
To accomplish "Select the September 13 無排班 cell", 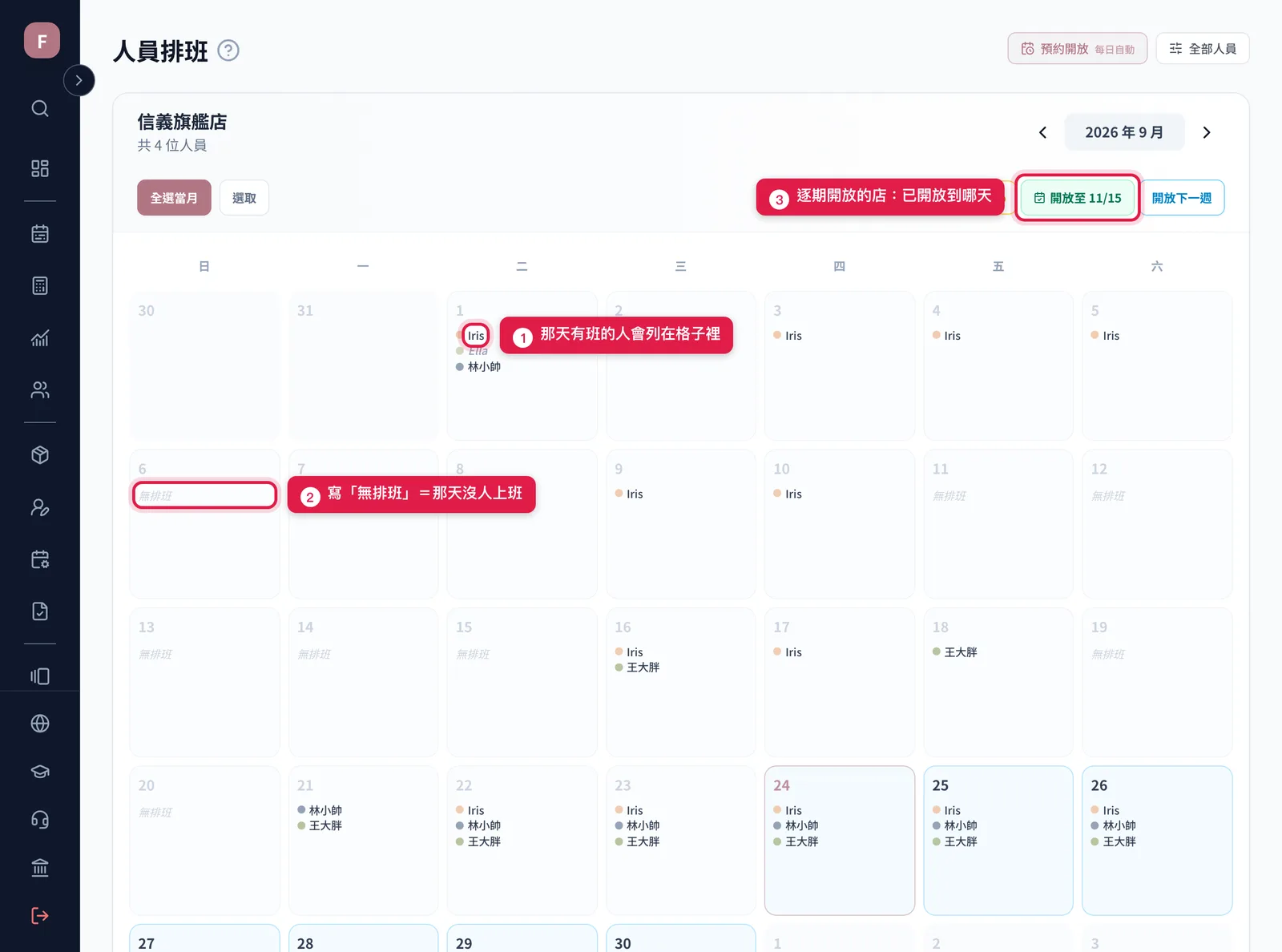I will [204, 682].
